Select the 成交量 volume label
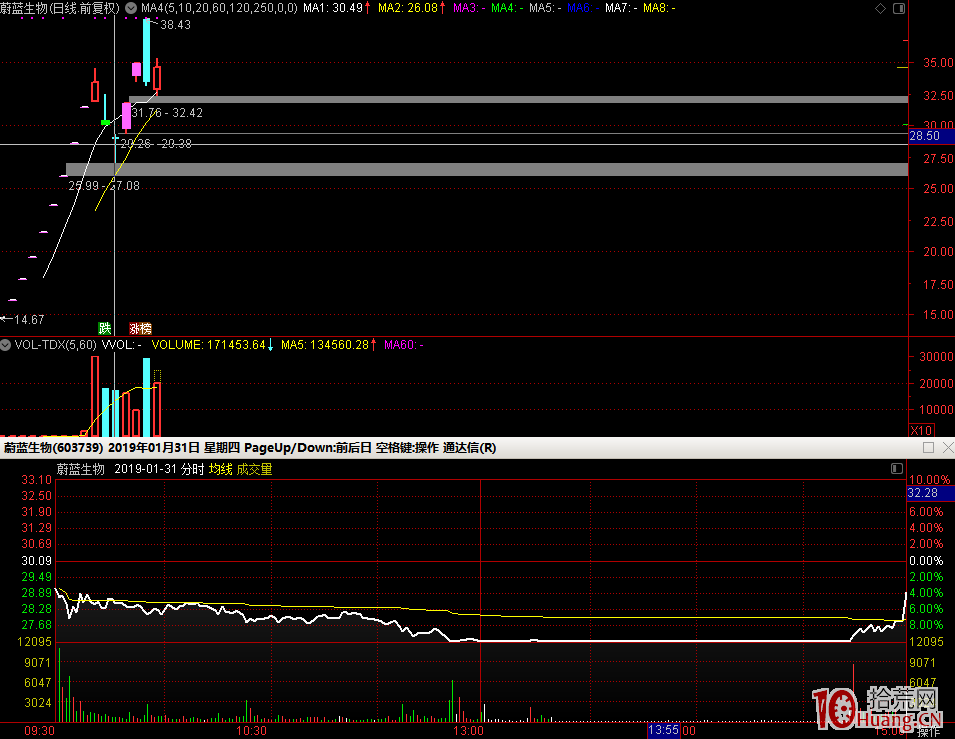The width and height of the screenshot is (955, 739). pos(254,469)
